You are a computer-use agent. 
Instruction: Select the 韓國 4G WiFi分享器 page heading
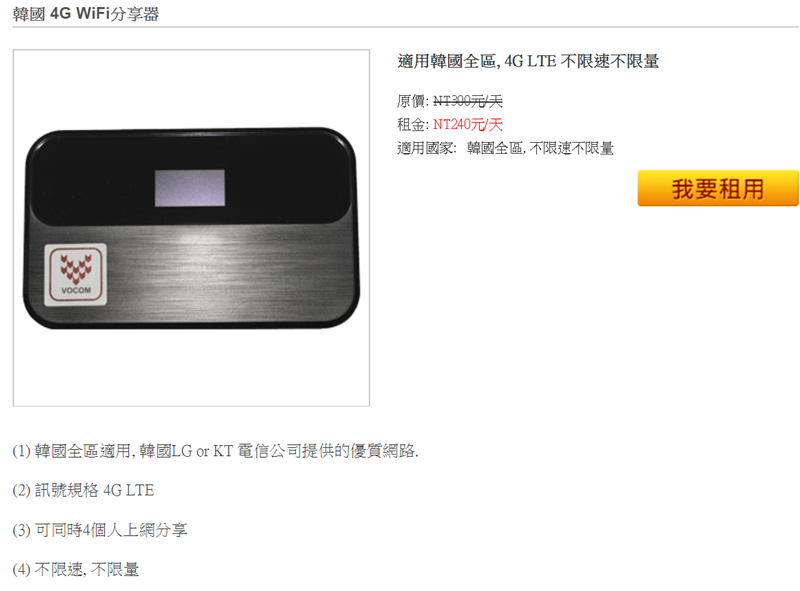(x=86, y=14)
